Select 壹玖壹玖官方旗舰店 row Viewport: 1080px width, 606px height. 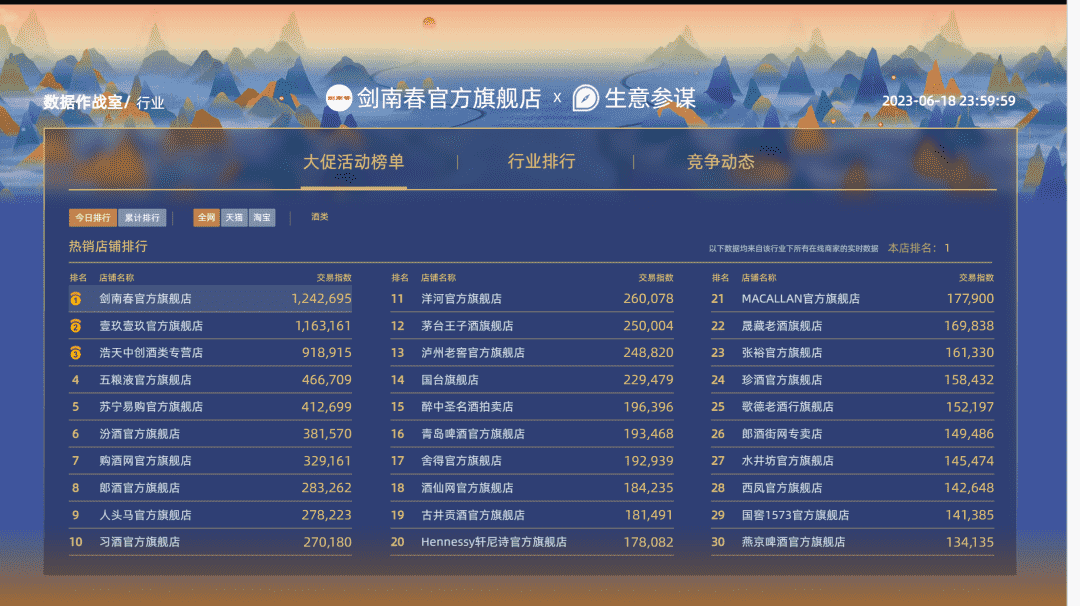[210, 326]
